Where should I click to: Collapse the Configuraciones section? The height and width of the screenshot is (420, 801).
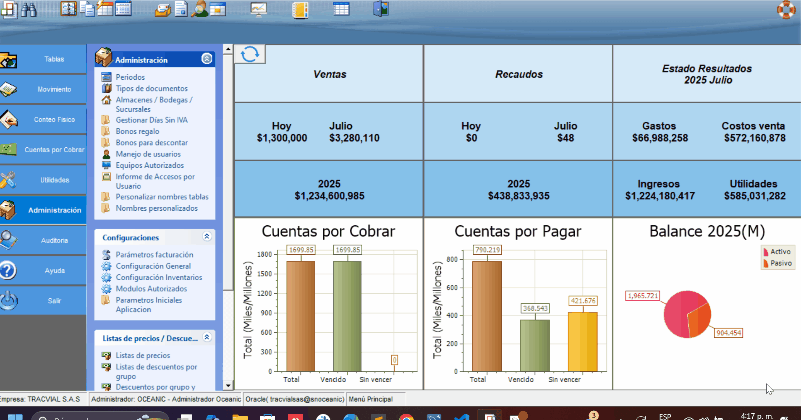[206, 237]
